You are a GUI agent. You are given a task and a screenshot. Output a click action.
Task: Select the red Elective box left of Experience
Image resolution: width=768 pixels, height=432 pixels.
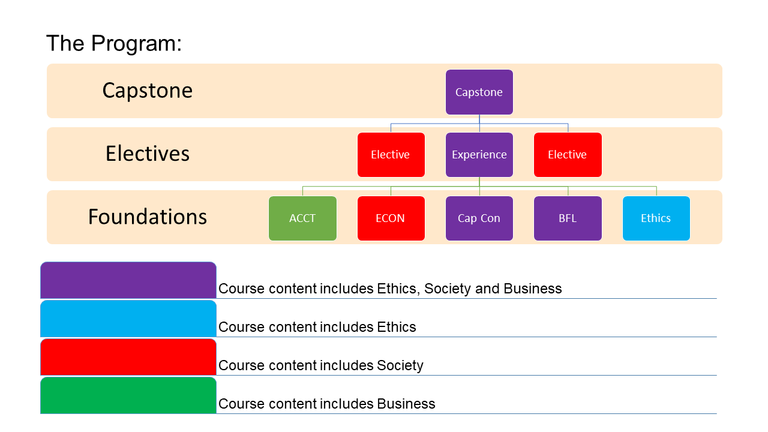[x=391, y=155]
